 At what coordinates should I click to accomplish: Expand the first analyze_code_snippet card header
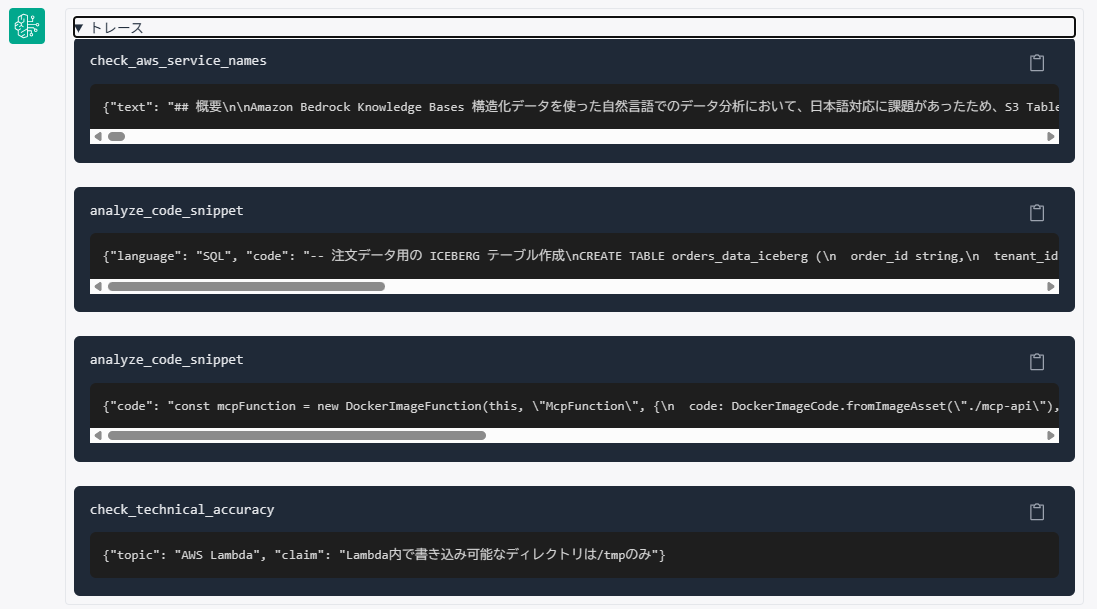click(x=166, y=211)
